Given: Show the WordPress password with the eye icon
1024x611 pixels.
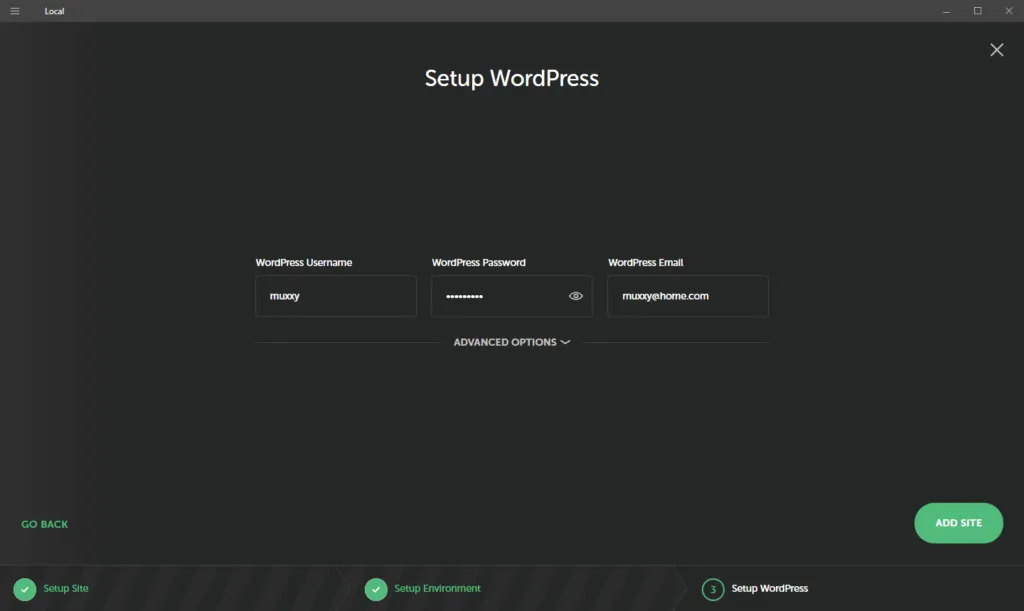Looking at the screenshot, I should (575, 296).
